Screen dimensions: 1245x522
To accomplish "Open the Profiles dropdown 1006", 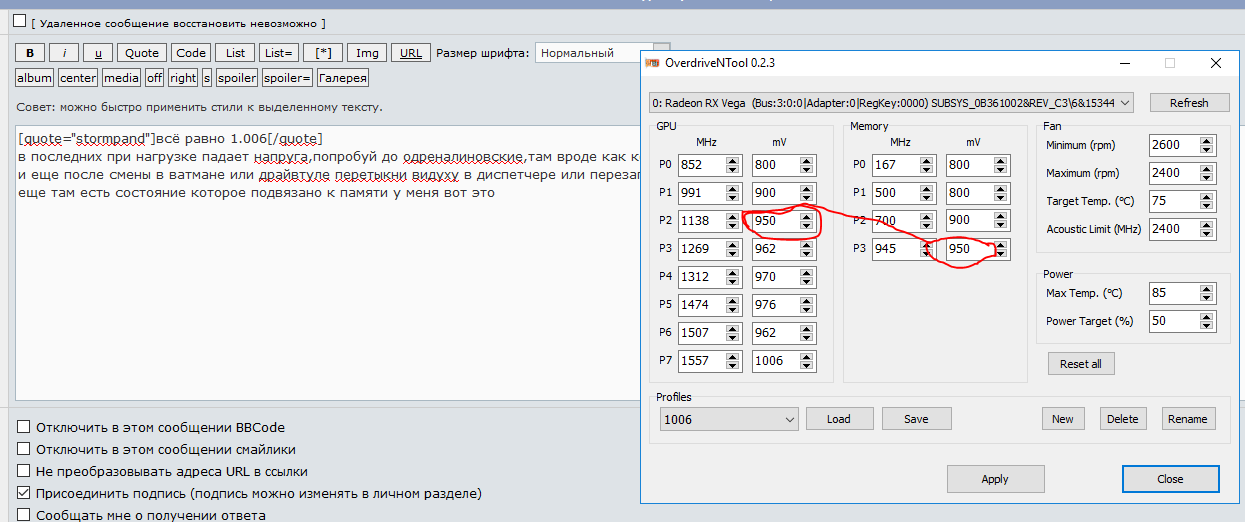I will click(x=729, y=419).
